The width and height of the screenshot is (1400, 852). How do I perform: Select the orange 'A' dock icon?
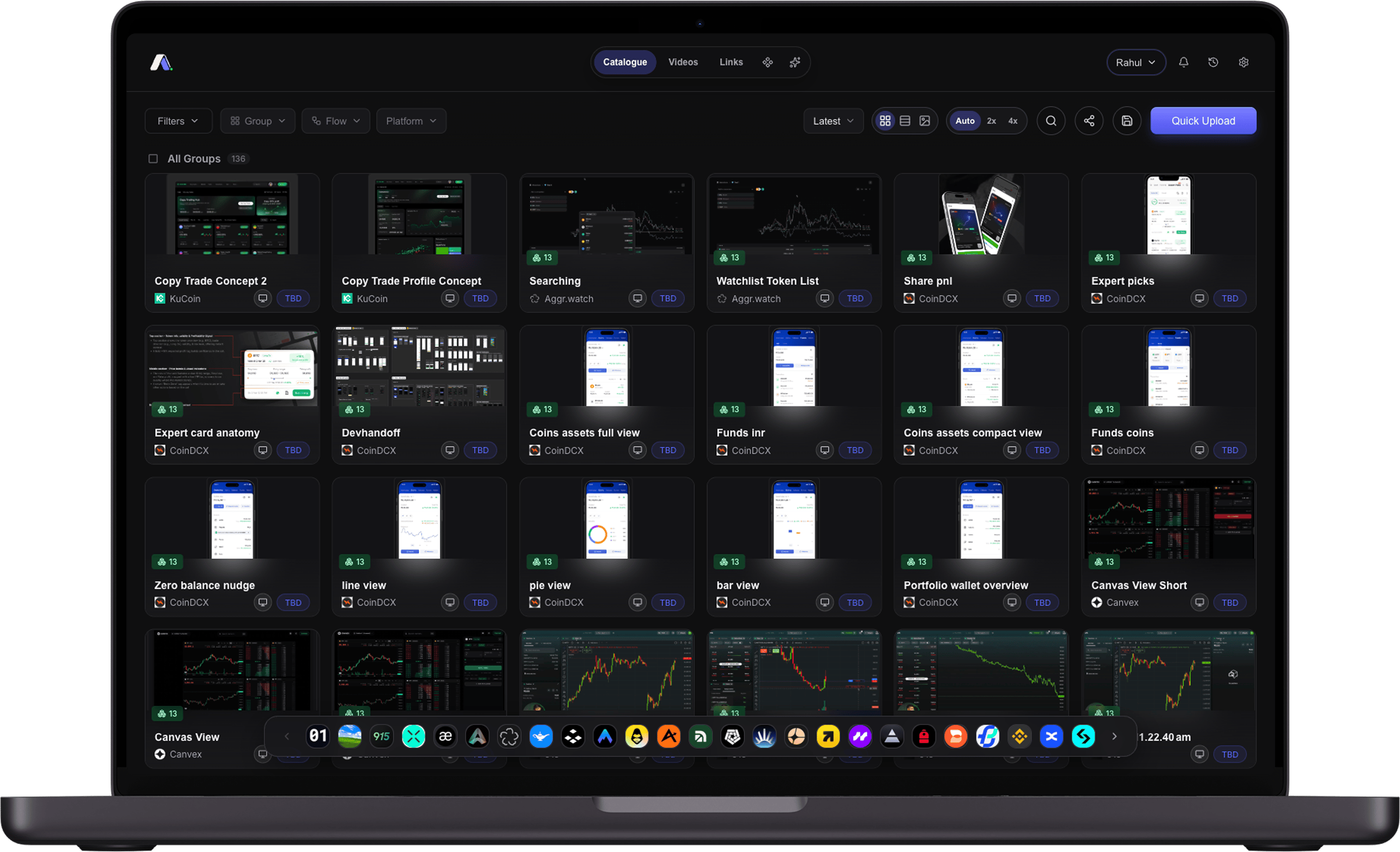(669, 736)
